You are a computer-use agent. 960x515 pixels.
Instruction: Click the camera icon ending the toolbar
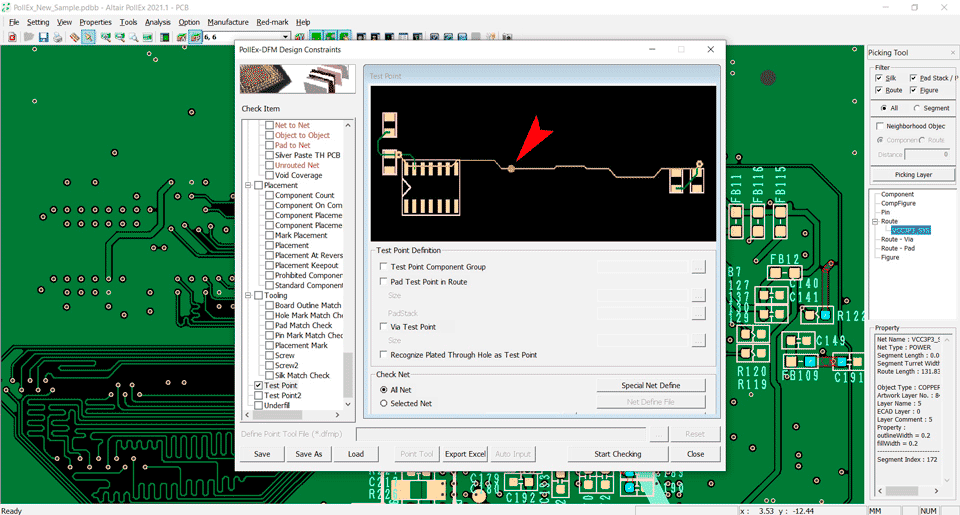pyautogui.click(x=507, y=37)
